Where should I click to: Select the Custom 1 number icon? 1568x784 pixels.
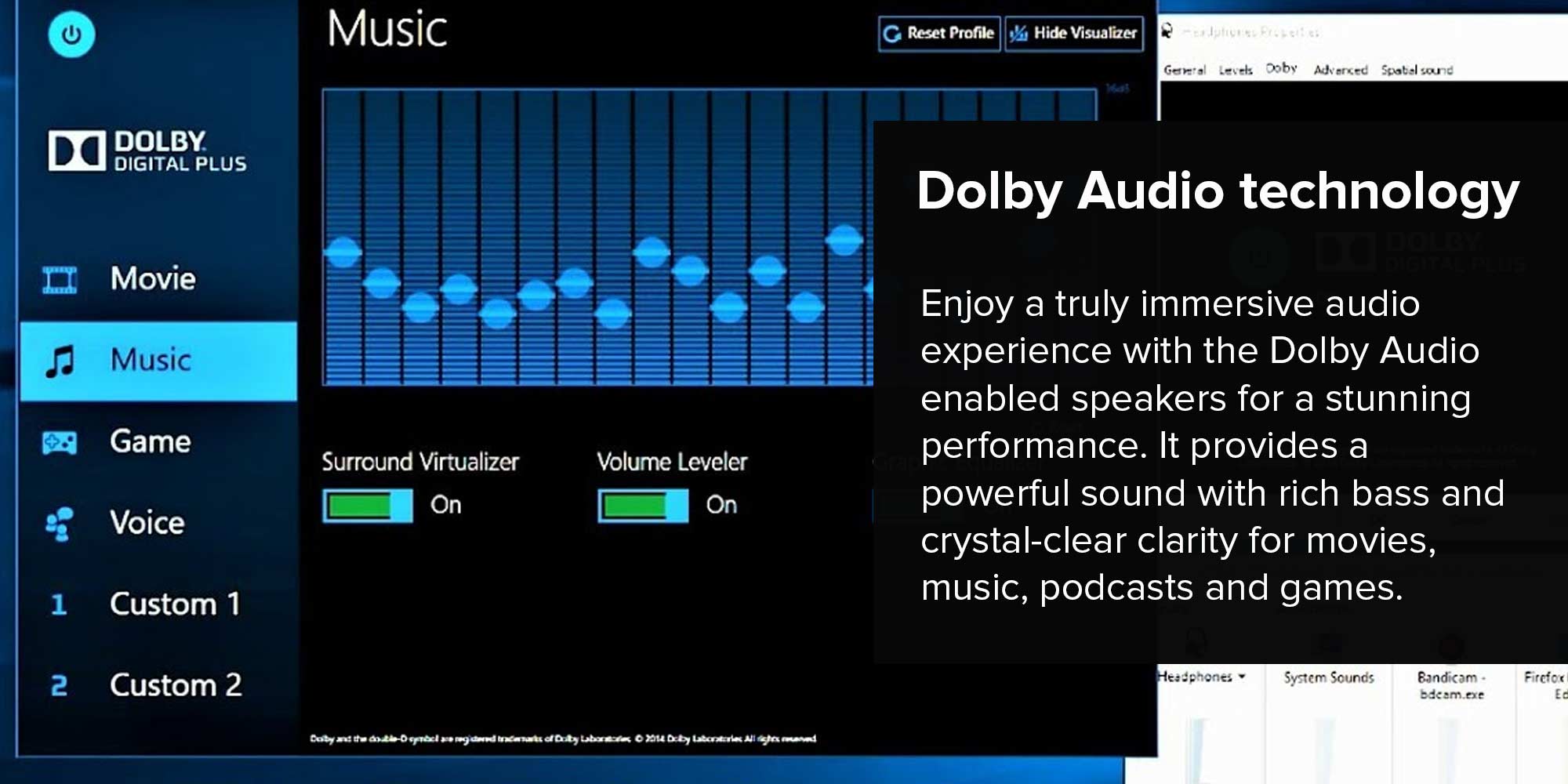click(59, 604)
